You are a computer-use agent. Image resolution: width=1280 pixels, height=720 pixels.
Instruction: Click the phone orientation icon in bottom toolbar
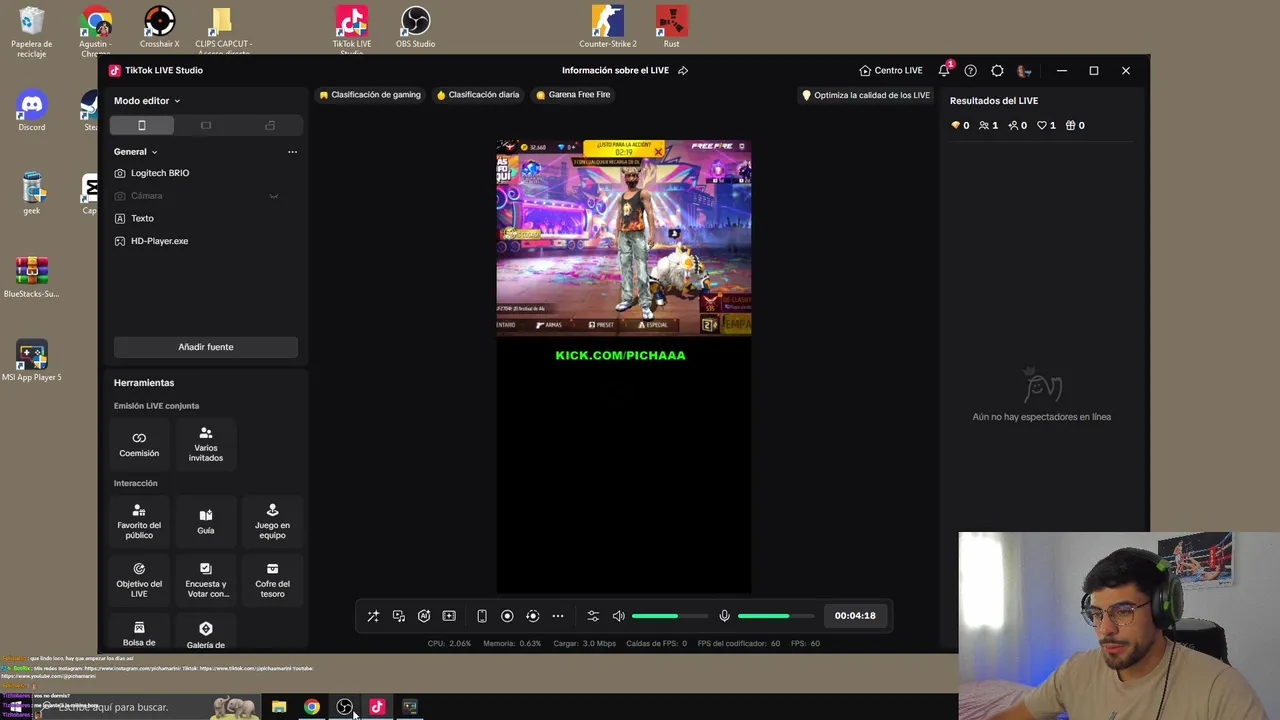[x=482, y=616]
